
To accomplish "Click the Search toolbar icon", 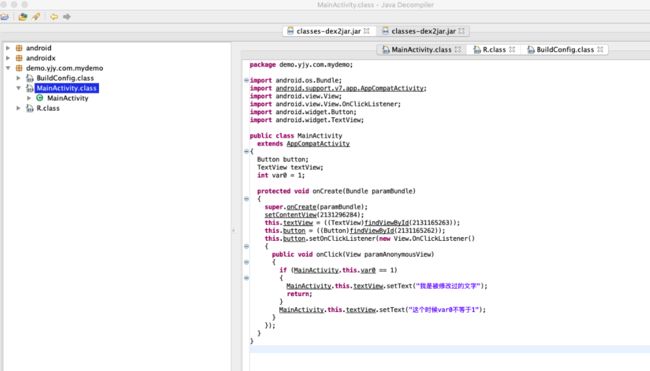I will tap(36, 17).
